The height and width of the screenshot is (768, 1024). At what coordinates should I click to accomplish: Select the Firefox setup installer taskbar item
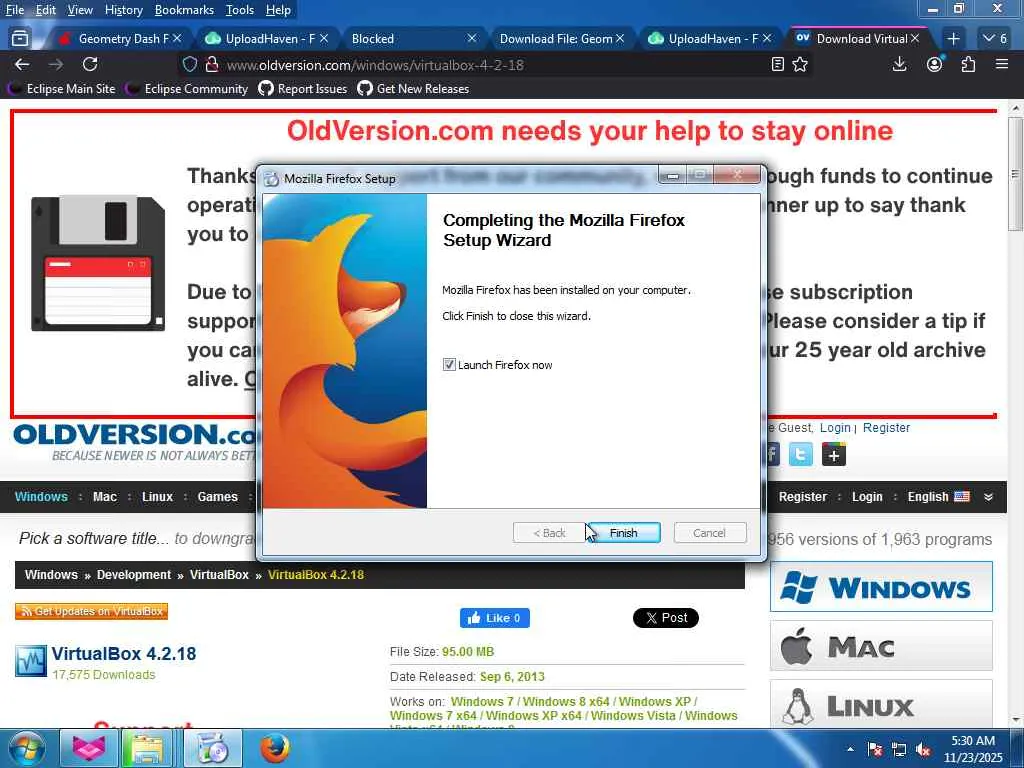[212, 748]
